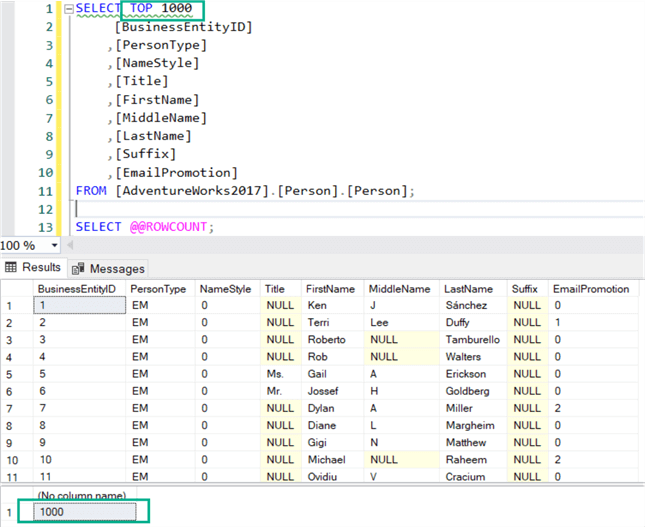The height and width of the screenshot is (527, 645).
Task: Select the LastName cell 'Tamburello'
Action: 473,340
